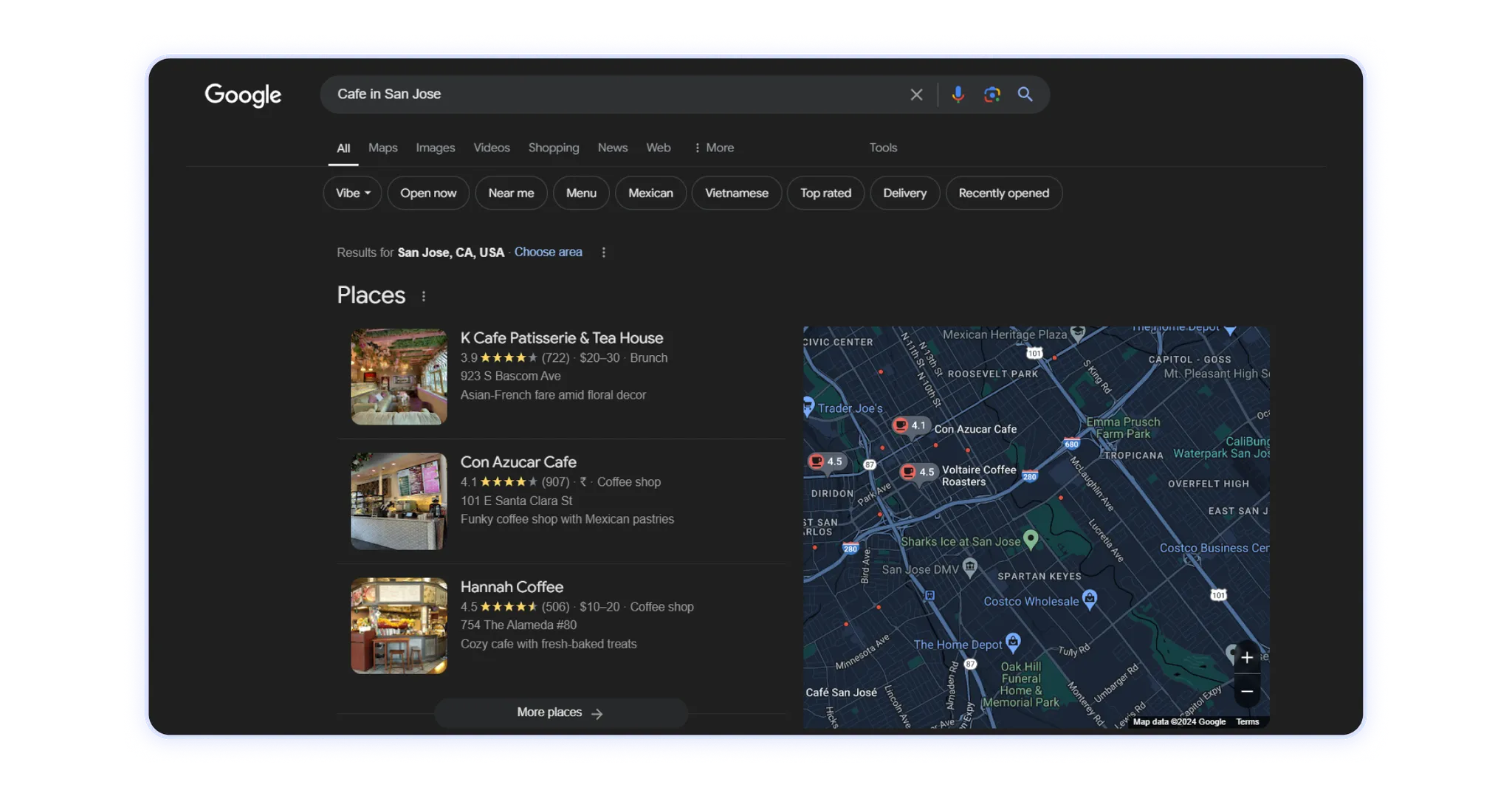Open options menu next to Choose area
Screen dimensions: 1512x793
[604, 253]
